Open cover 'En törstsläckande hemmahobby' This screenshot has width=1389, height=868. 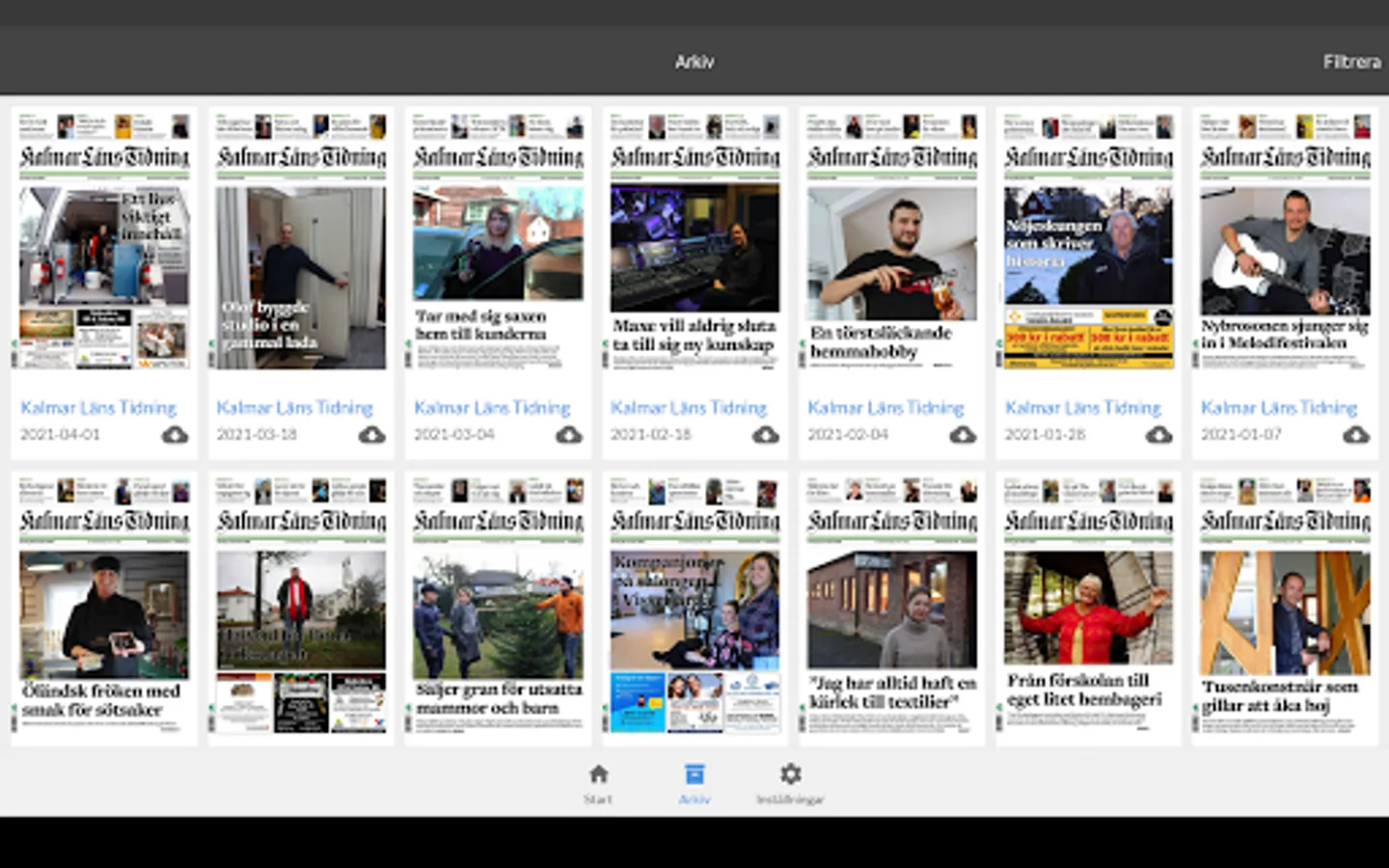point(891,240)
